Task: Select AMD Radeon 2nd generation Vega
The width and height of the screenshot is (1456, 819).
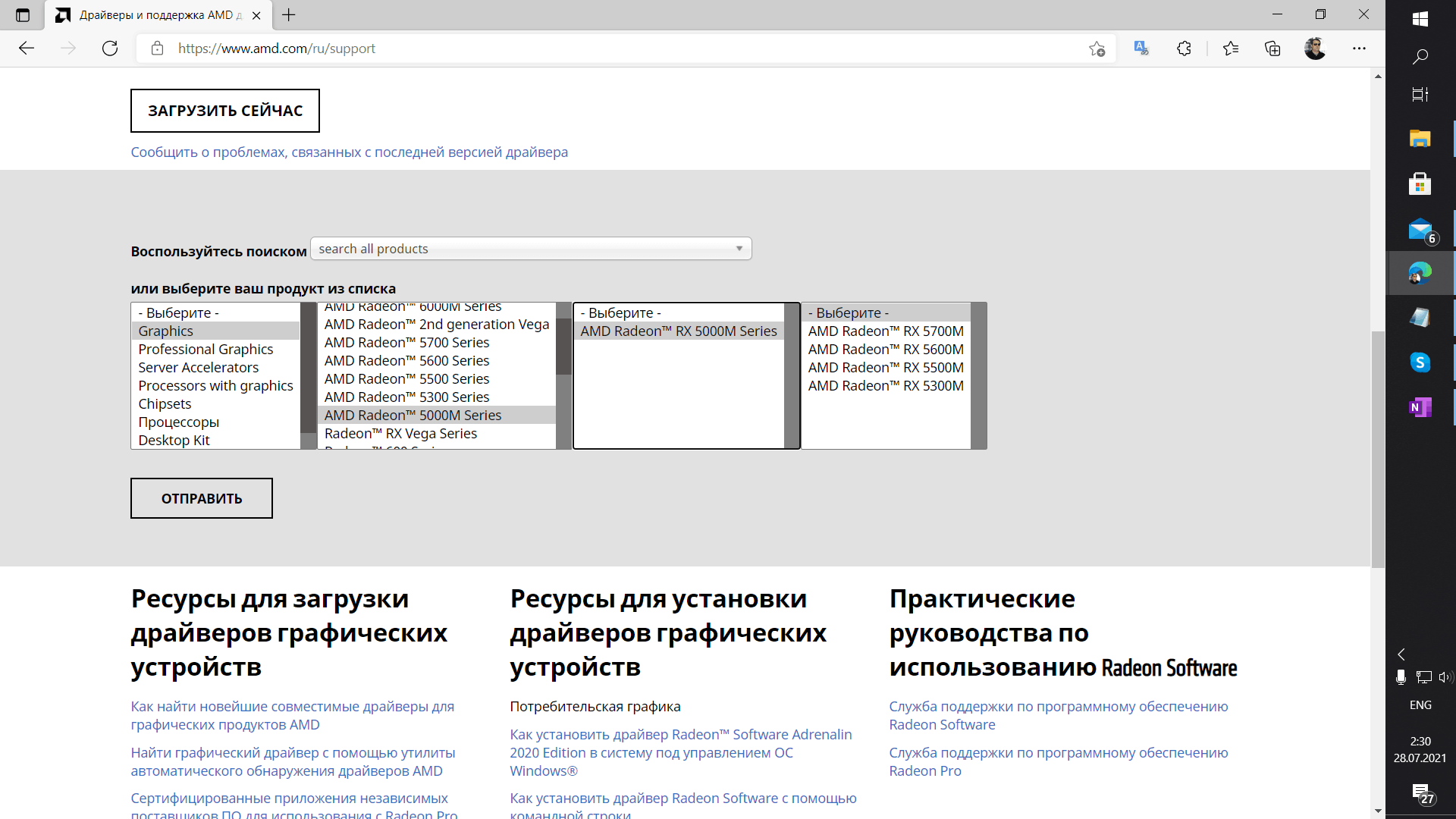Action: (437, 324)
